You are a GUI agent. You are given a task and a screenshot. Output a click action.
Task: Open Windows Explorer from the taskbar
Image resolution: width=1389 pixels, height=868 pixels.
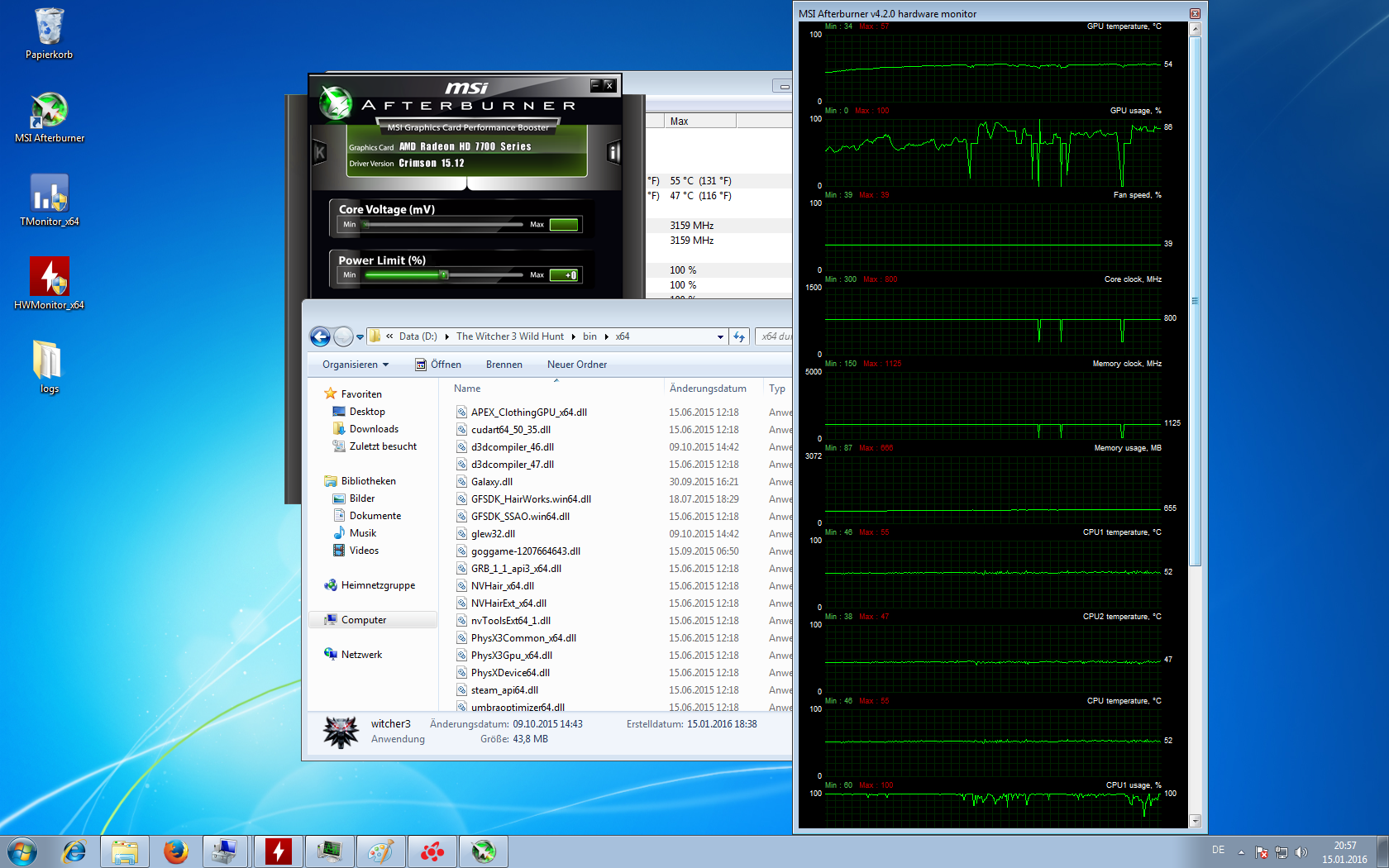(125, 851)
